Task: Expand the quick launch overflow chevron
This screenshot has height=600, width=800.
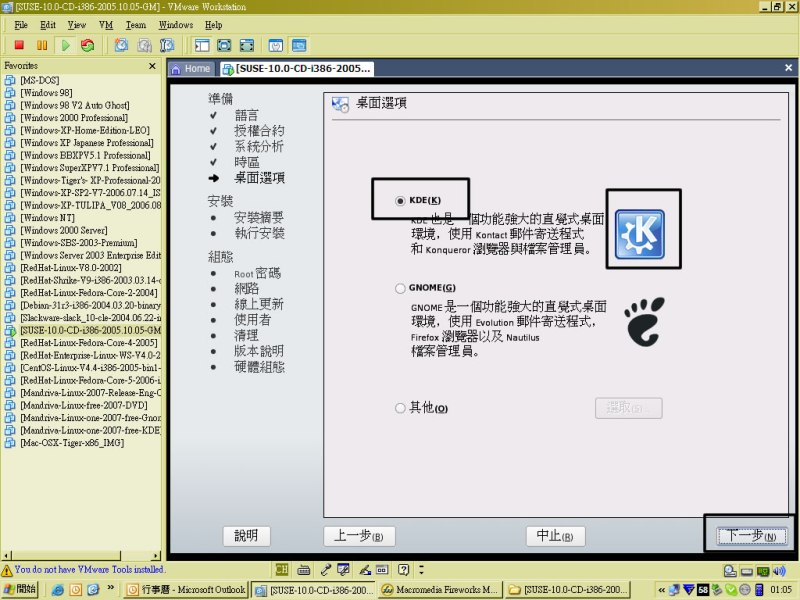Action: click(111, 588)
